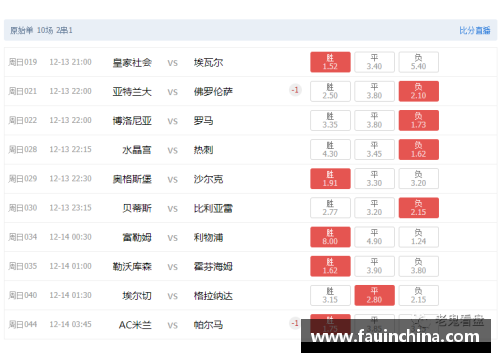The image size is (500, 362).
Task: Toggle 胜 8.00 for 富勒姆 match
Action: pos(330,237)
